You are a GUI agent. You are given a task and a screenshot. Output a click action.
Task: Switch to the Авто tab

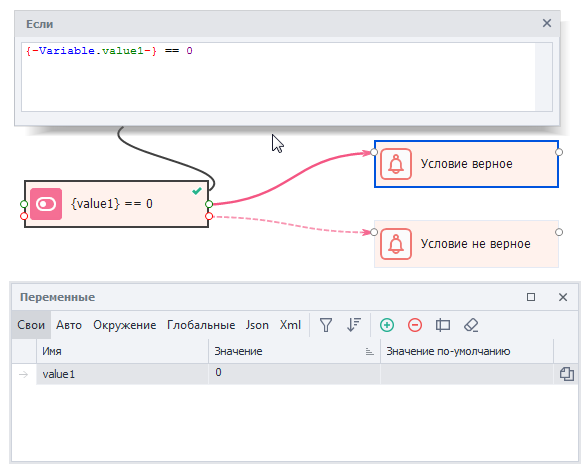point(69,325)
